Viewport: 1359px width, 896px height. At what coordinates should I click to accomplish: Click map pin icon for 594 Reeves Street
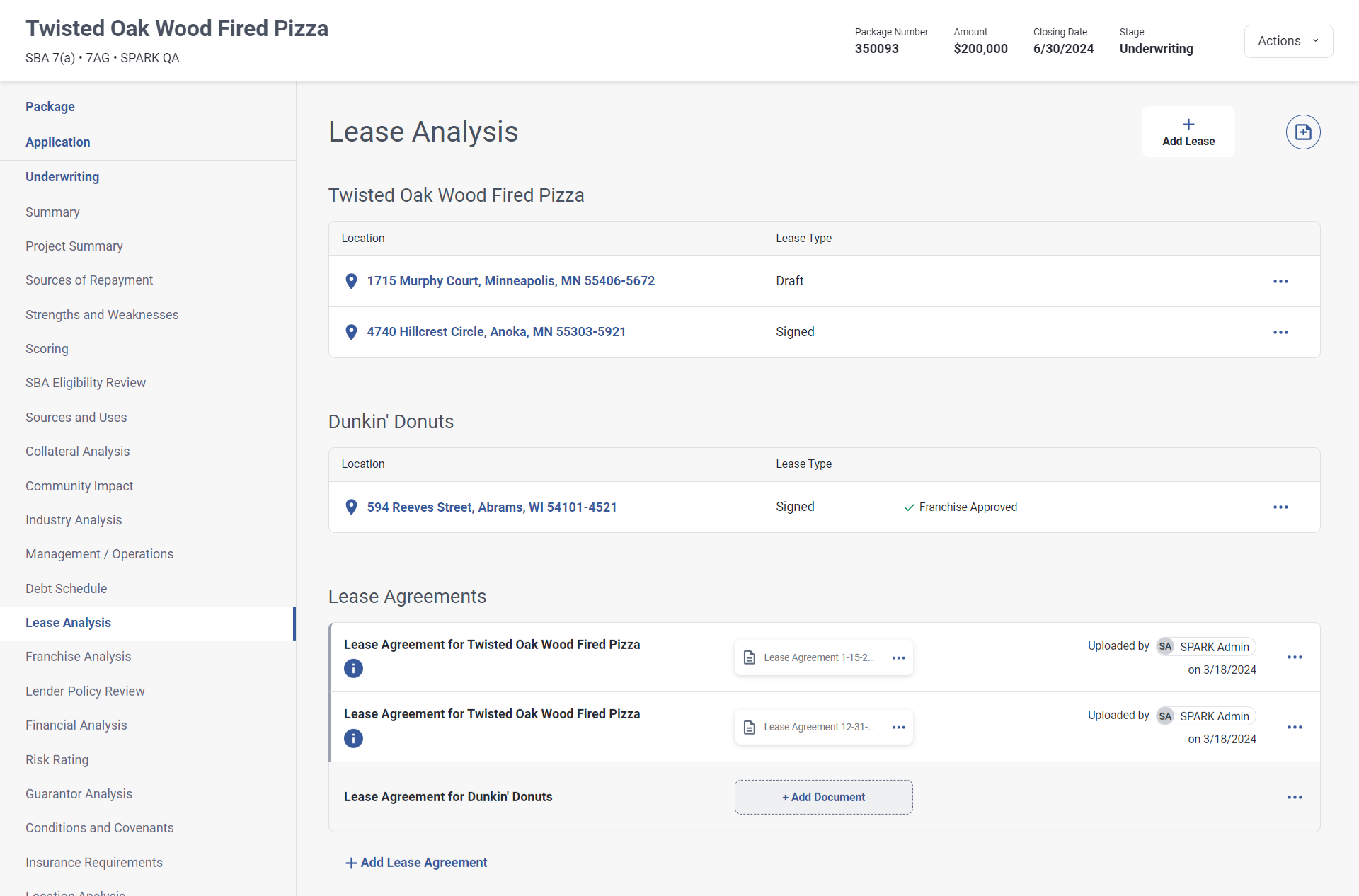[x=351, y=507]
